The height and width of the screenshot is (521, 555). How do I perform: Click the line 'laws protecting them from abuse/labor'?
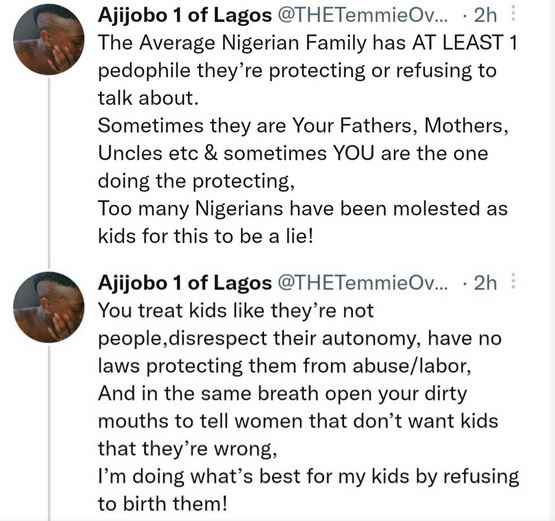(x=285, y=366)
